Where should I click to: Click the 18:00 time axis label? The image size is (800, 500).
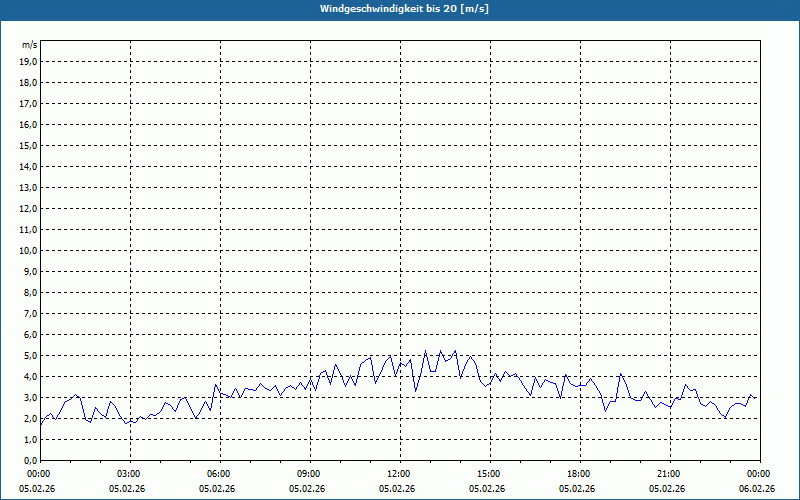point(580,473)
